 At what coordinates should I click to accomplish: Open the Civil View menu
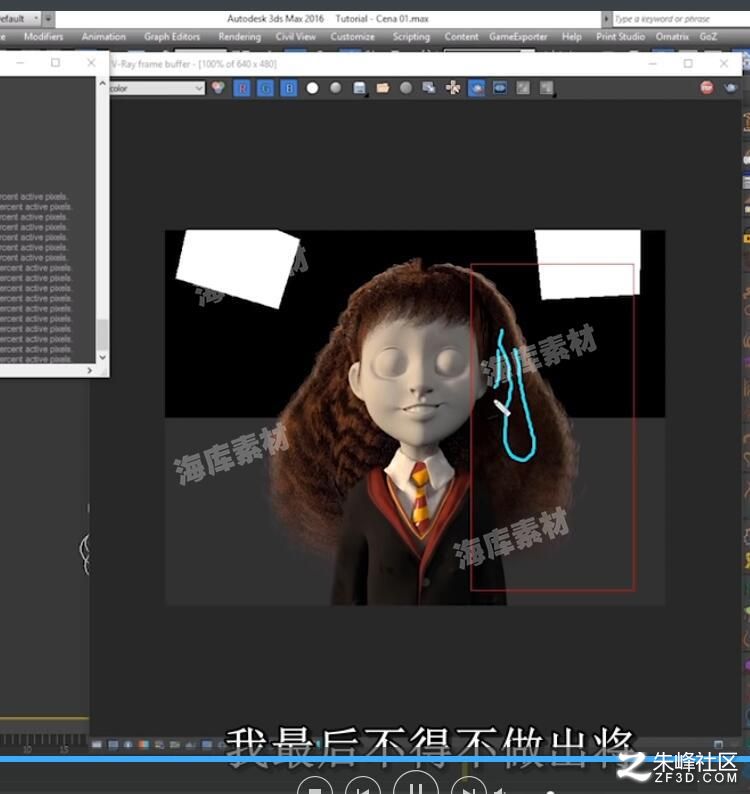(295, 36)
